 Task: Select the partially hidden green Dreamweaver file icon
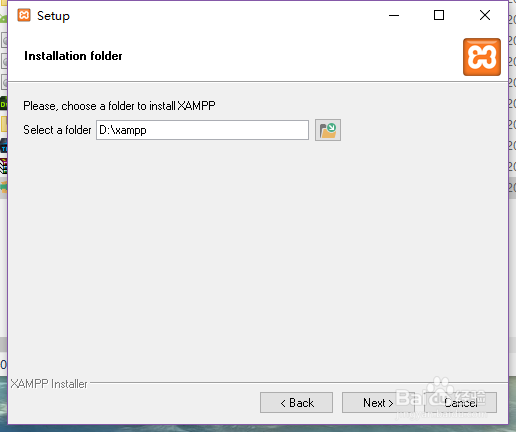[3, 104]
